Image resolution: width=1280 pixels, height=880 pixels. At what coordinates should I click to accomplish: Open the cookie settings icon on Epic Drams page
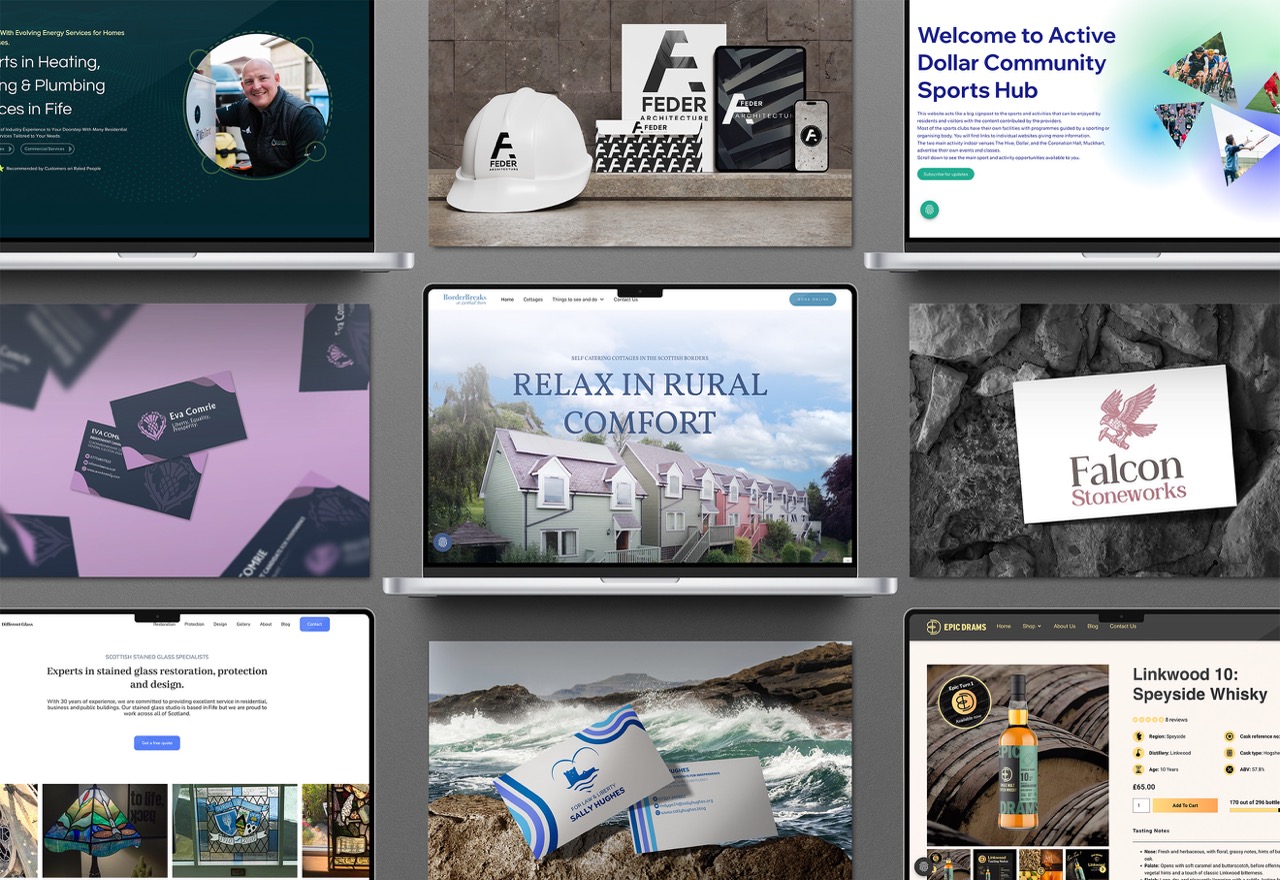tap(922, 867)
